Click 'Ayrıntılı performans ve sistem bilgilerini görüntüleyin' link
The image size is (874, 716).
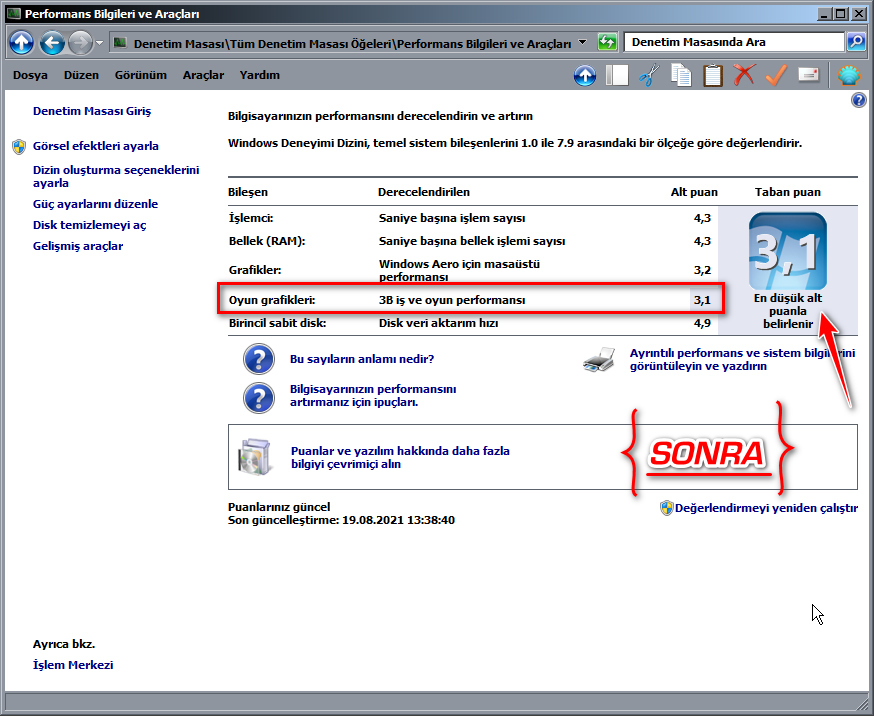[742, 359]
